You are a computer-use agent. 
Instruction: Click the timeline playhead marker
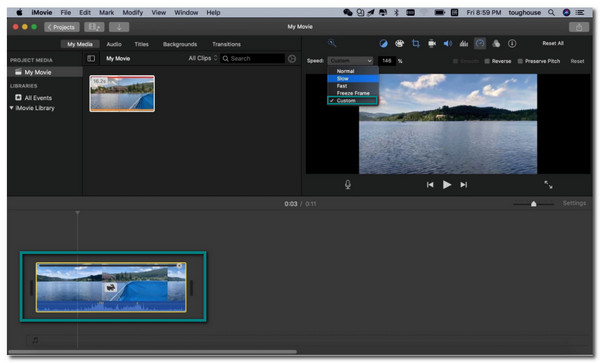(77, 213)
